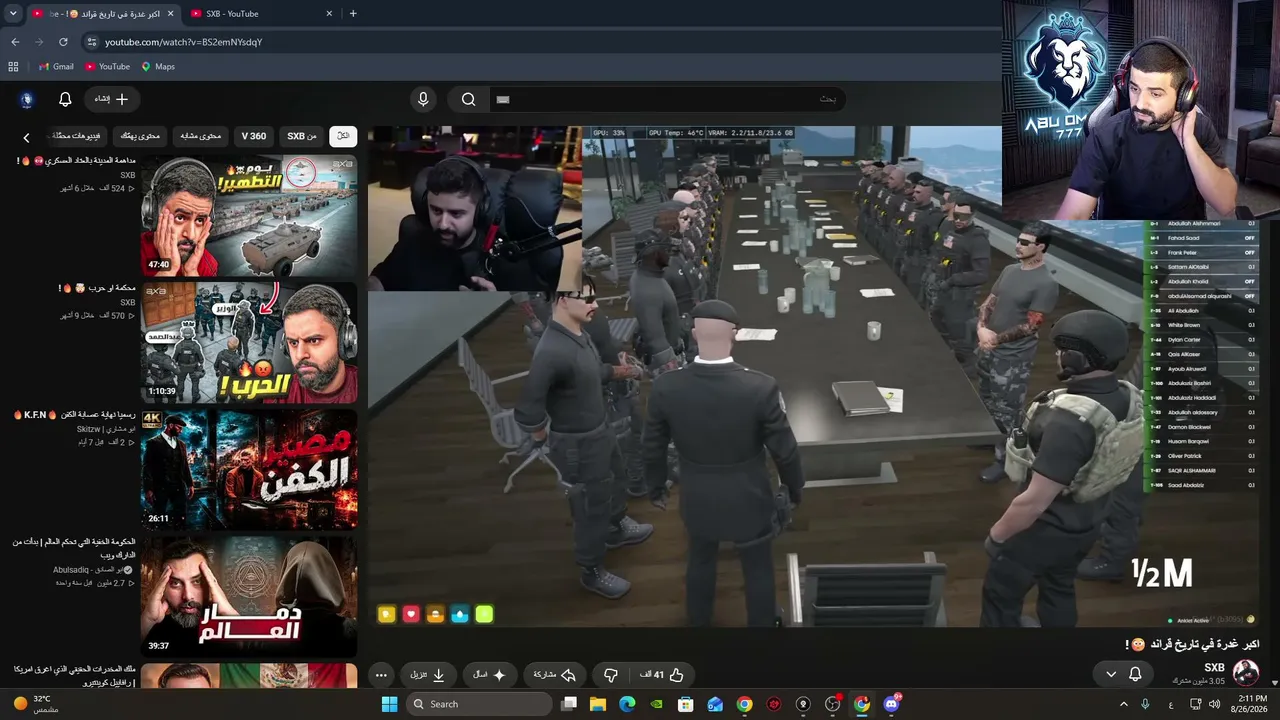Open Windows Start menu
This screenshot has width=1280, height=720.
tap(389, 704)
